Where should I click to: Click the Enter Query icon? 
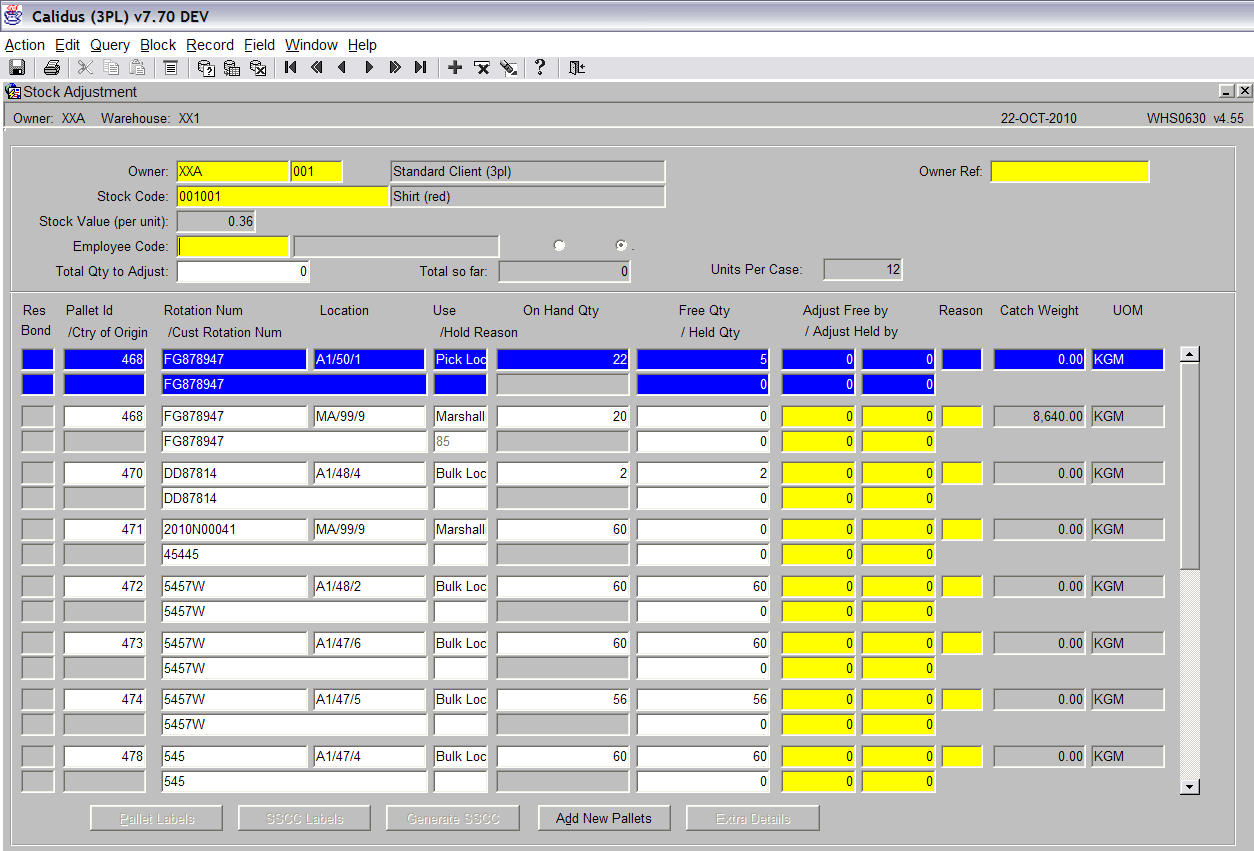[x=206, y=67]
